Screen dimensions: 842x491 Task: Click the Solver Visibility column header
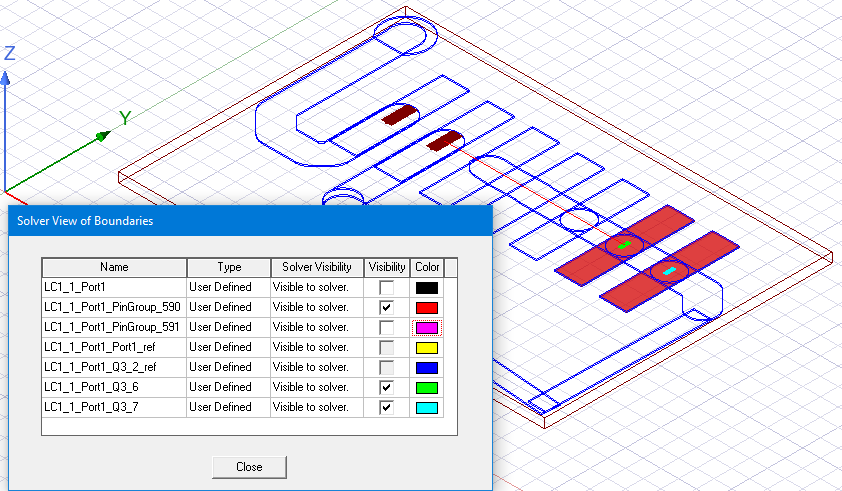click(317, 268)
